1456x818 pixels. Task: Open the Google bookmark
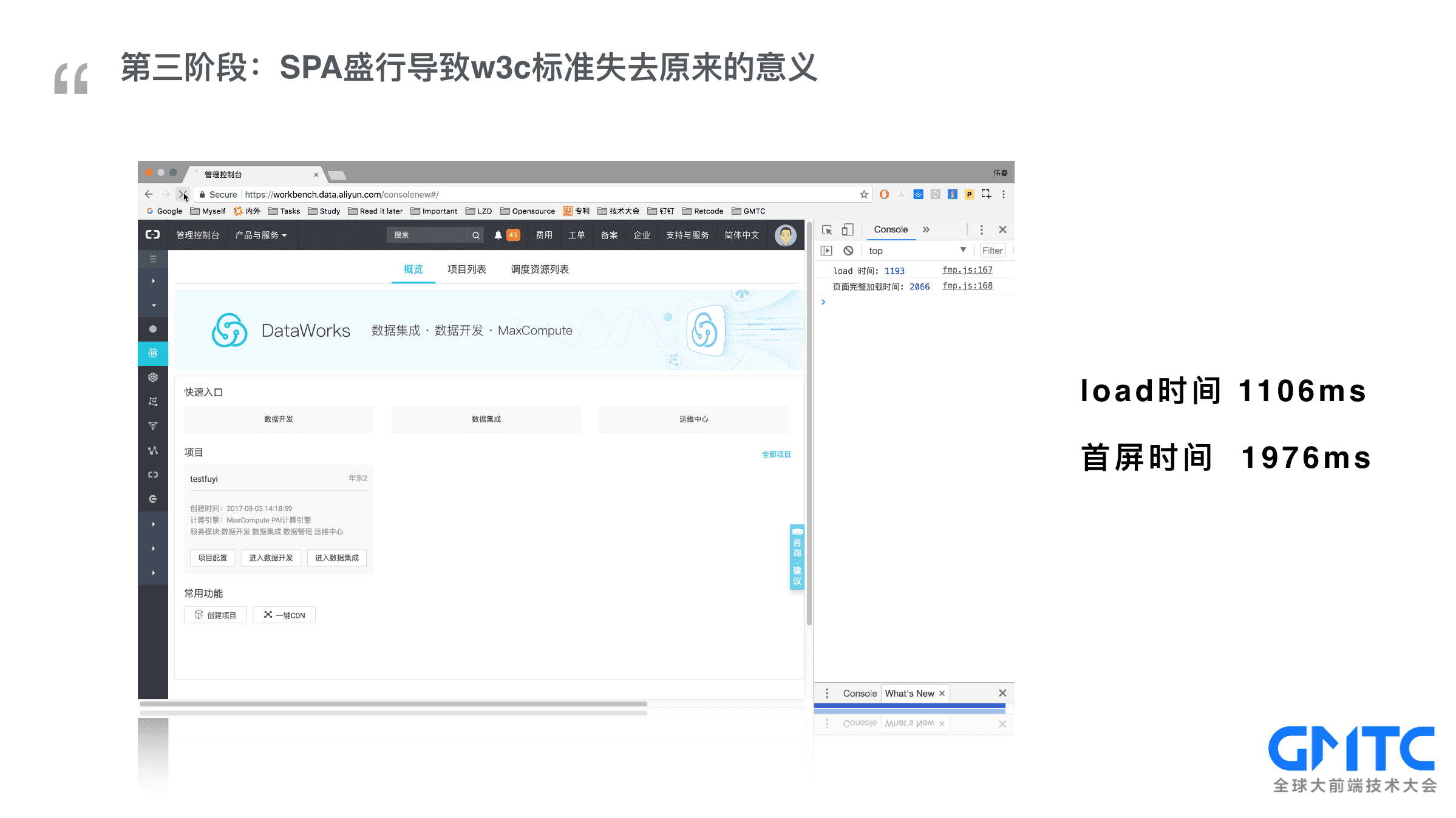164,211
